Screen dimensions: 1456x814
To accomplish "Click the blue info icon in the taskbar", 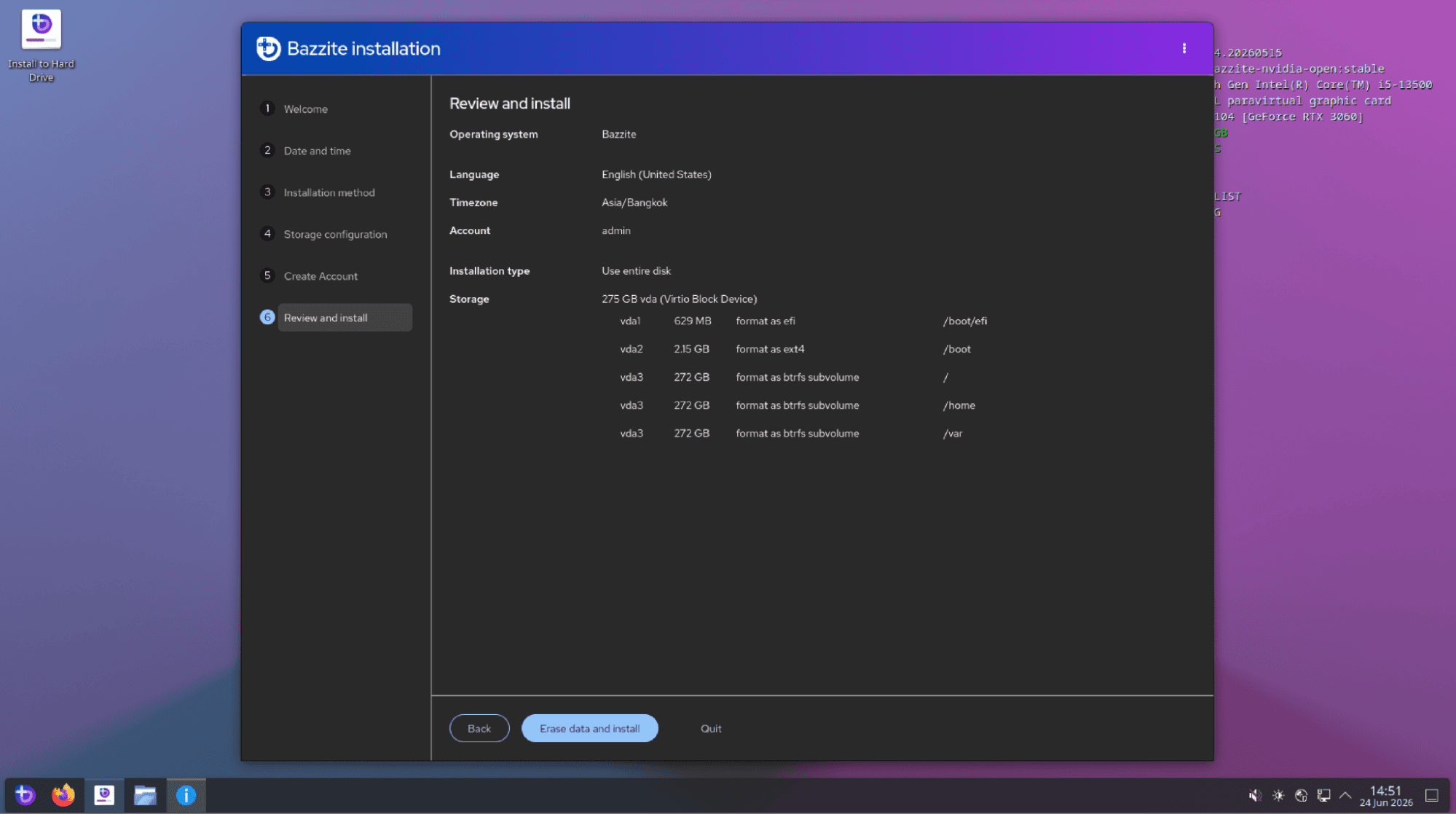I will tap(186, 795).
